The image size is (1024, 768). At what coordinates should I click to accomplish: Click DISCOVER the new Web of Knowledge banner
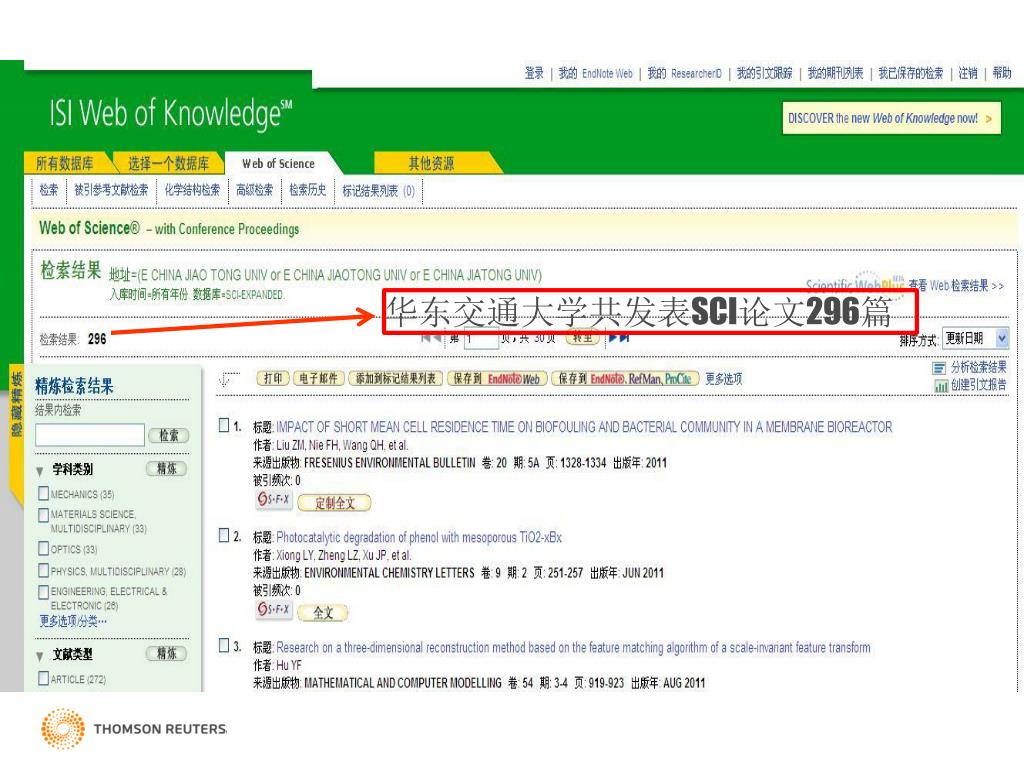(891, 118)
